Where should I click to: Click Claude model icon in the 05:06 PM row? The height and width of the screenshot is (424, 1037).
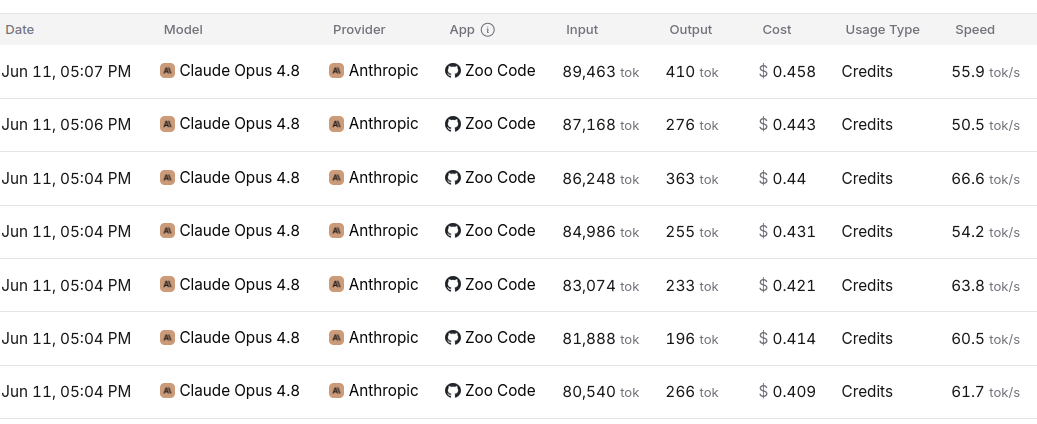point(167,124)
